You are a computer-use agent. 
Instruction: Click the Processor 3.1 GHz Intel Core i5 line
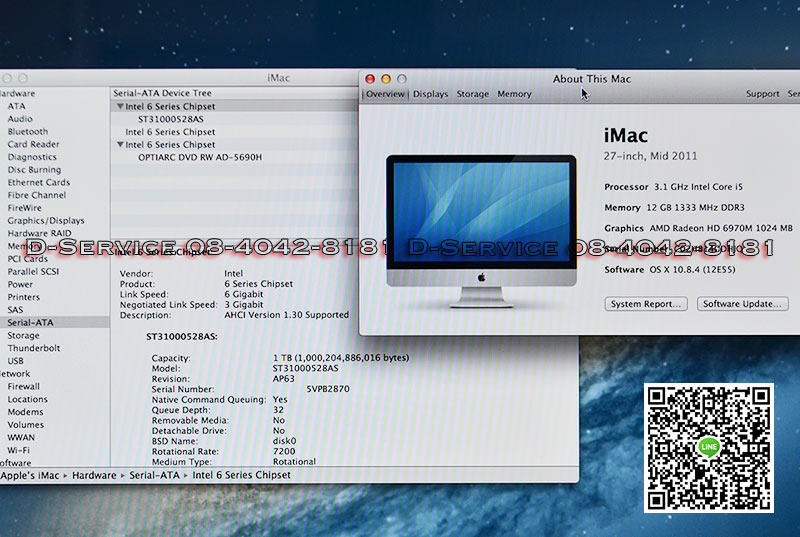coord(673,187)
